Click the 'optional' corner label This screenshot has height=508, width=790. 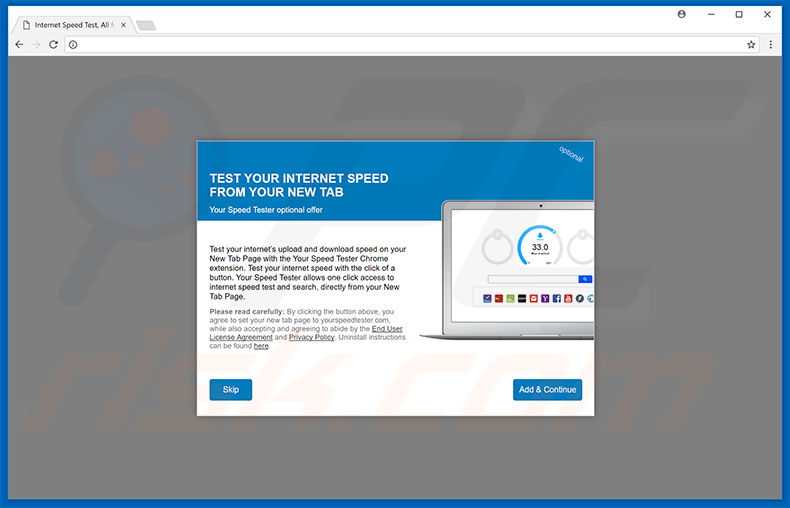[x=571, y=154]
